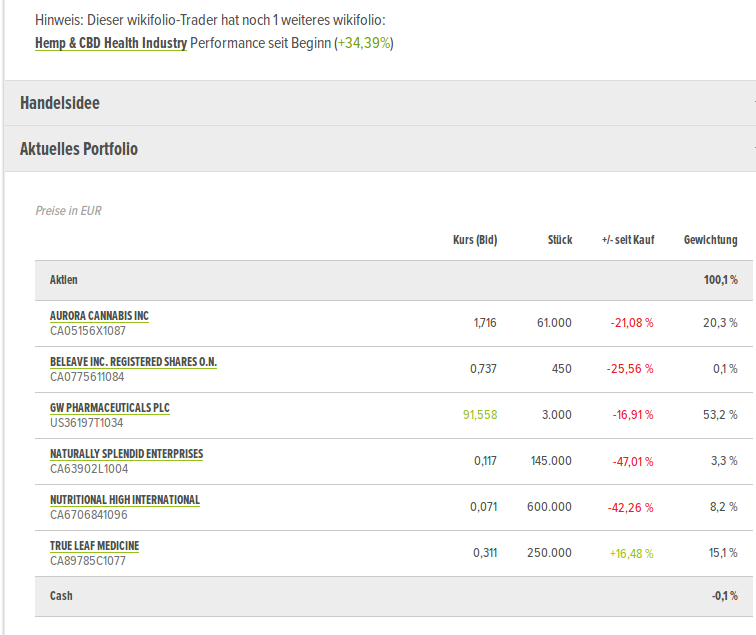Click the +34,39% performance value
756x635 pixels.
click(x=364, y=43)
